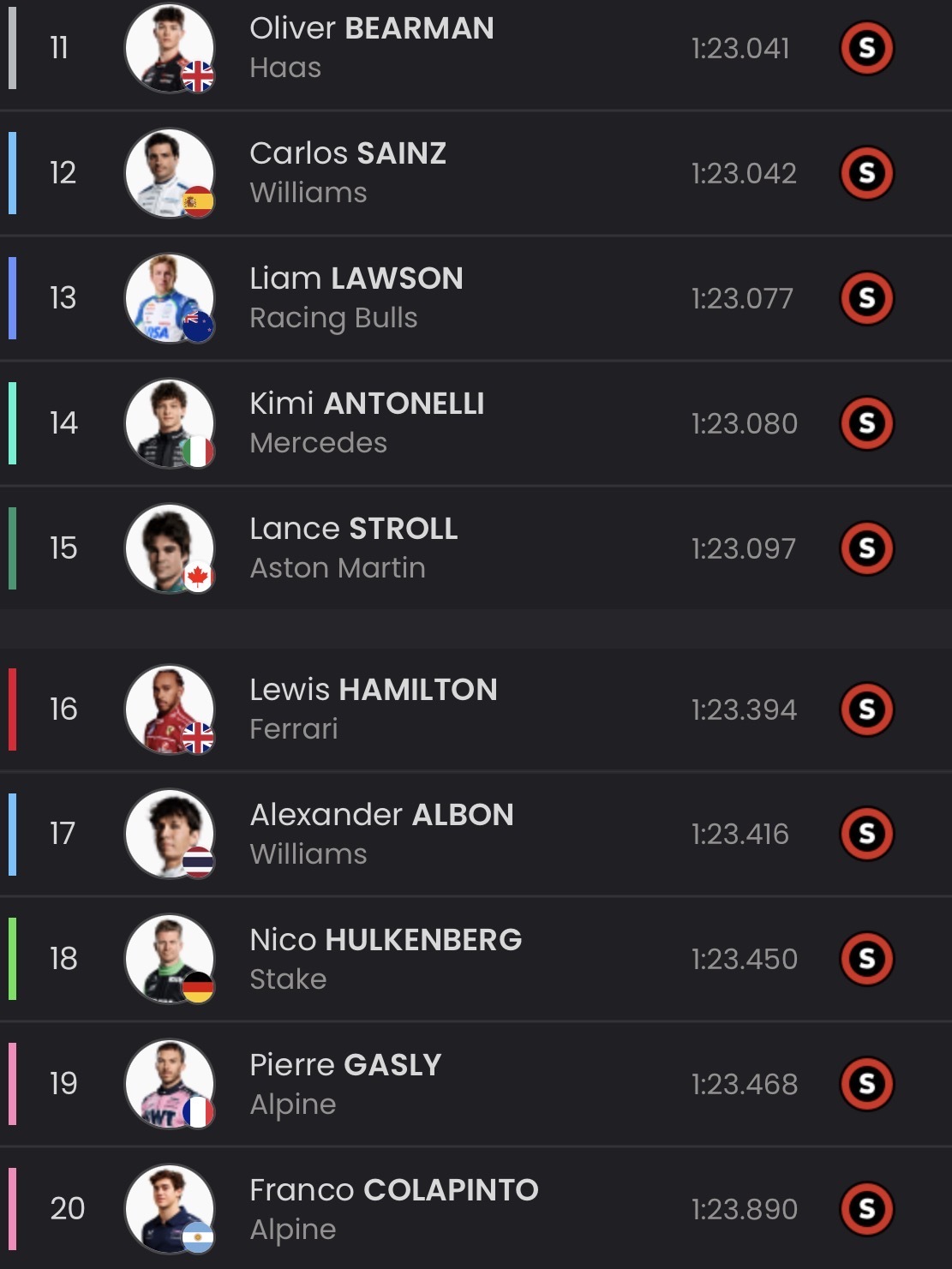The height and width of the screenshot is (1269, 952).
Task: Click Lewis Hamilton's driver portrait
Action: point(169,709)
